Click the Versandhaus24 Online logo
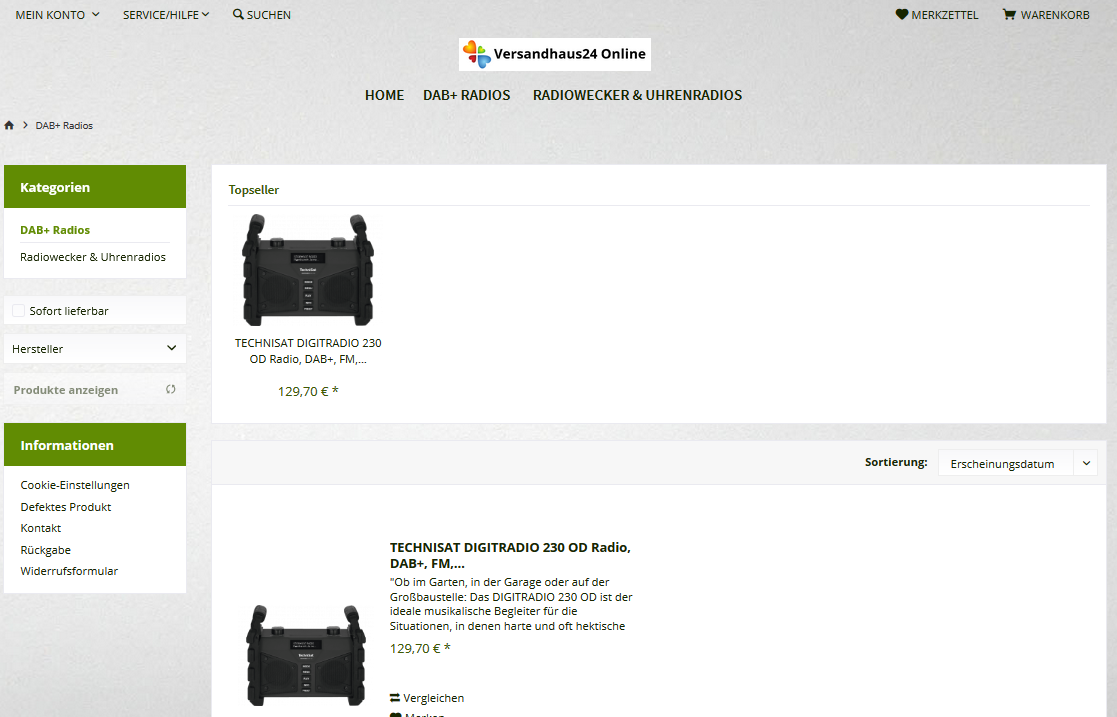The image size is (1117, 717). (555, 54)
